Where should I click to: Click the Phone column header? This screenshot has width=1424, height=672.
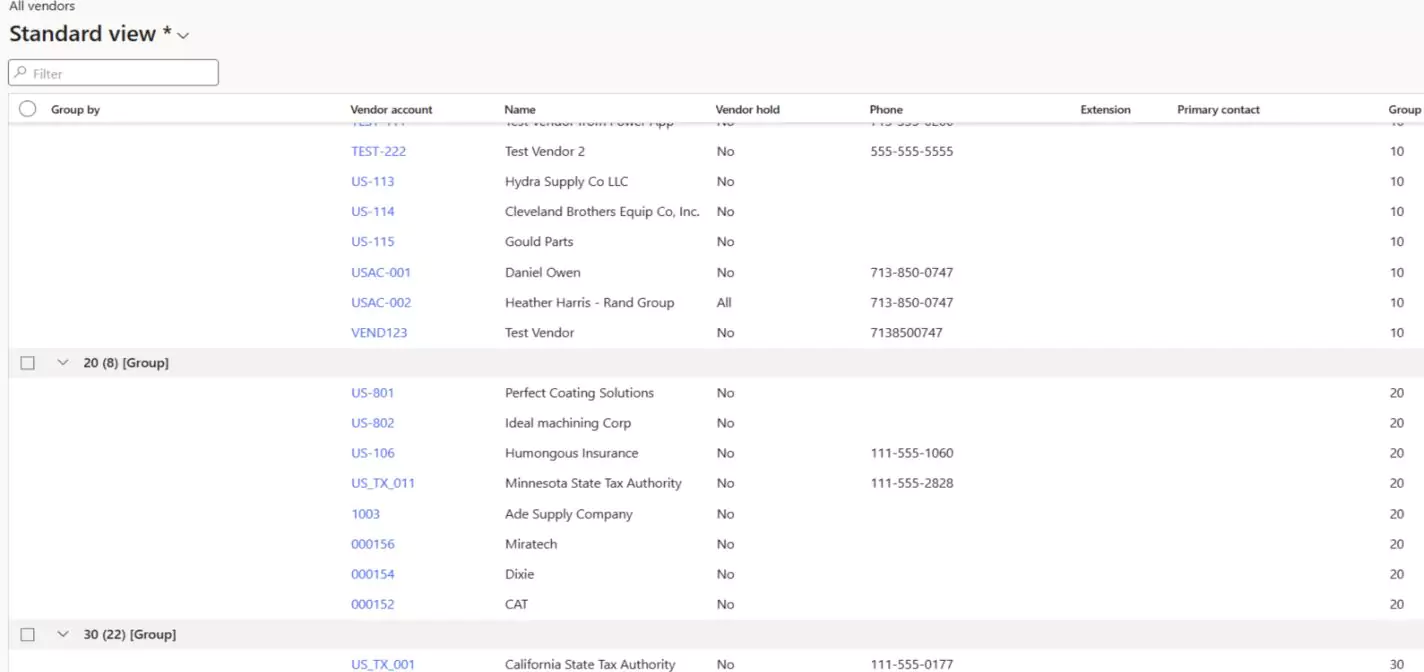pyautogui.click(x=887, y=109)
